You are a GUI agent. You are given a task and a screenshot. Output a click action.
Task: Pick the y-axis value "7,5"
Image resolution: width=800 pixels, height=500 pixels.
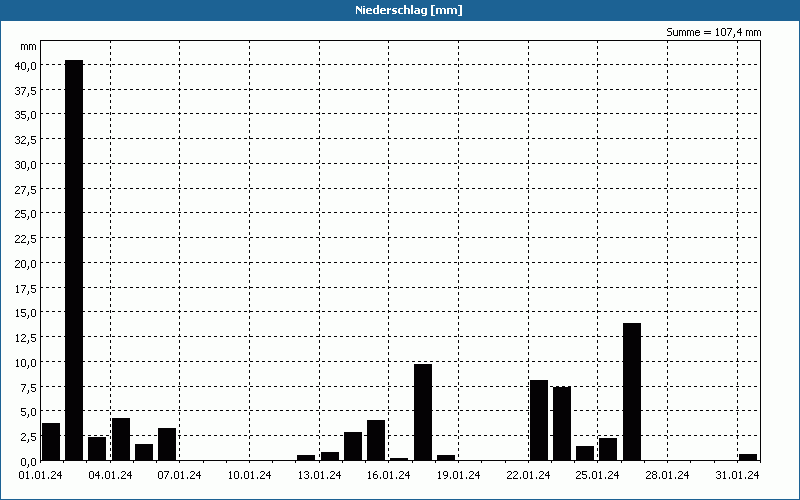click(28, 387)
